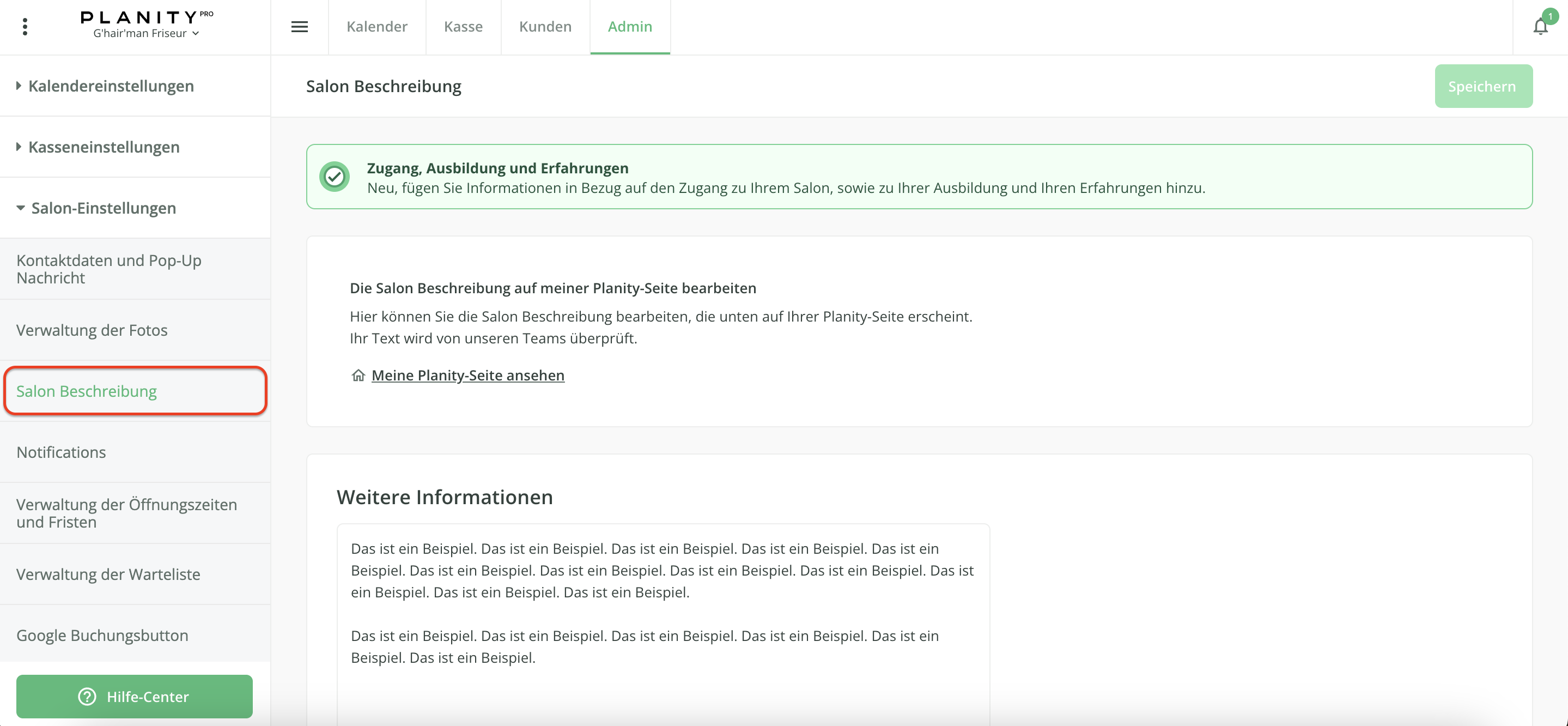Viewport: 1568px width, 726px height.
Task: Open Google Buchungsbutton settings
Action: [102, 636]
